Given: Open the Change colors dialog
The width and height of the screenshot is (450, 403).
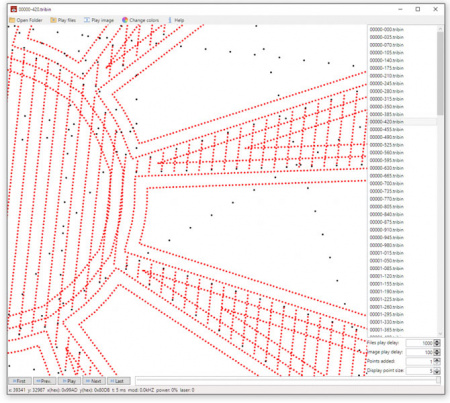Looking at the screenshot, I should coord(140,20).
